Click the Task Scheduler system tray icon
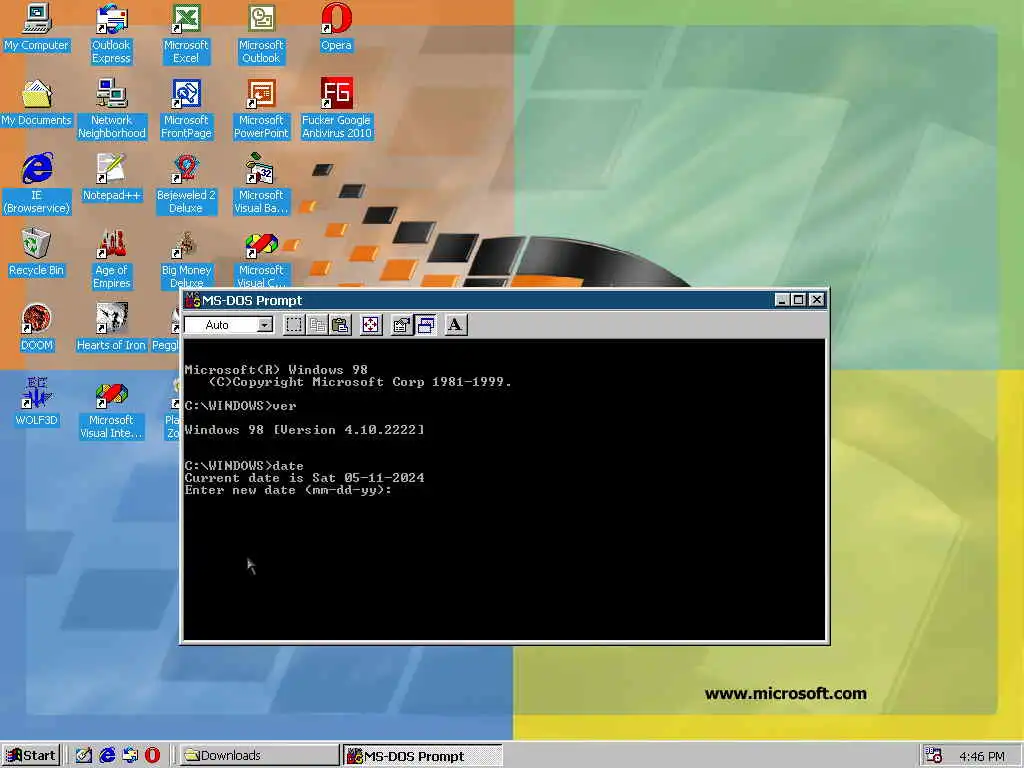The height and width of the screenshot is (768, 1024). tap(933, 756)
